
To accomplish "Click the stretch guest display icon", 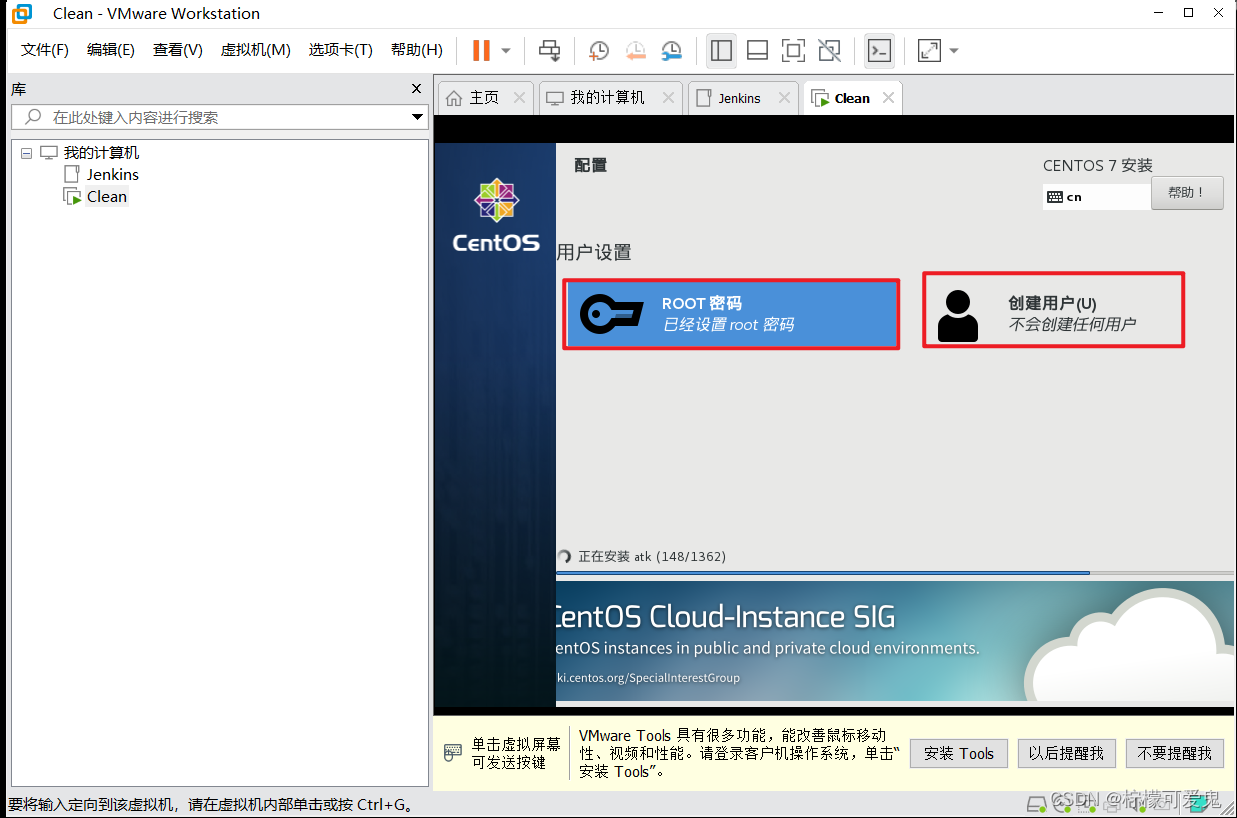I will pos(929,50).
